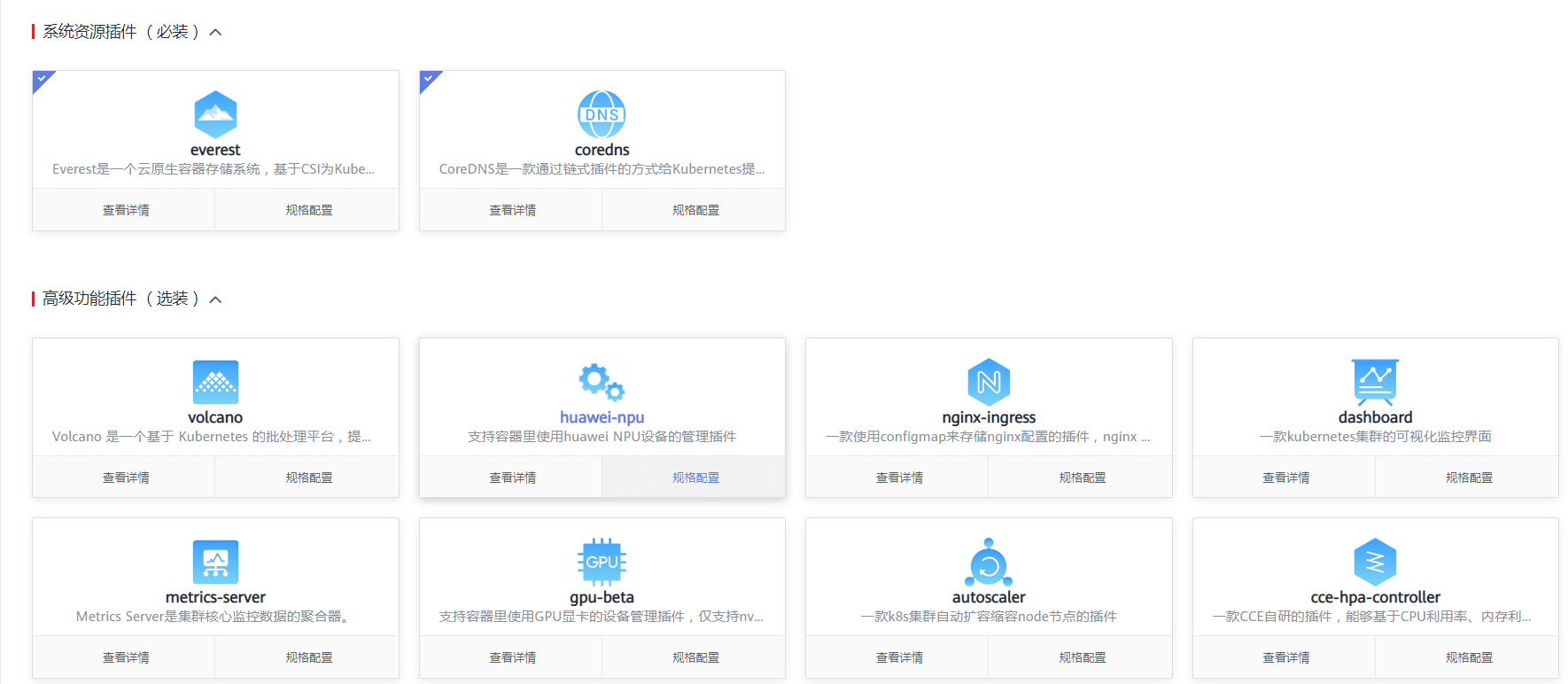The height and width of the screenshot is (684, 1568).
Task: Click description '一款kubernetes集群的可视化监控界面'
Action: point(1375,437)
